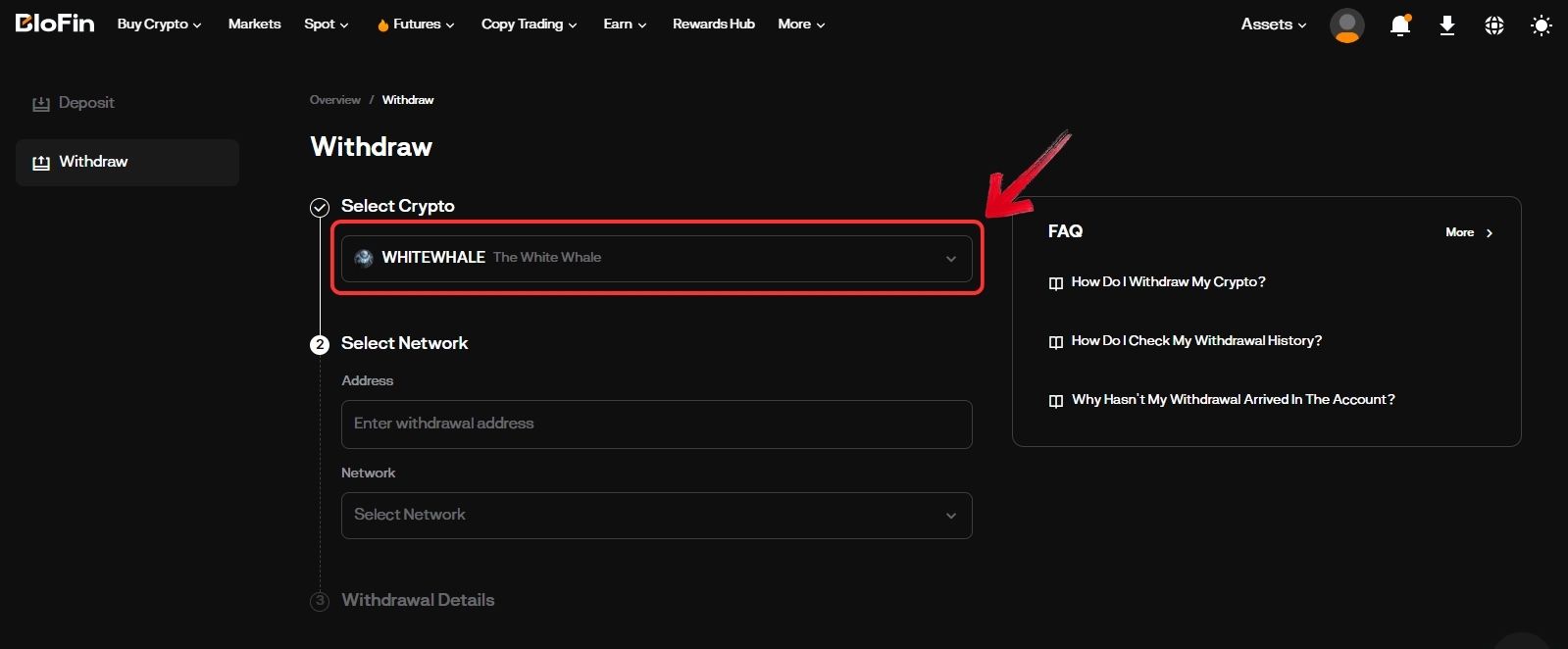Click the withdrawal address input field
The height and width of the screenshot is (649, 1568).
tap(656, 424)
